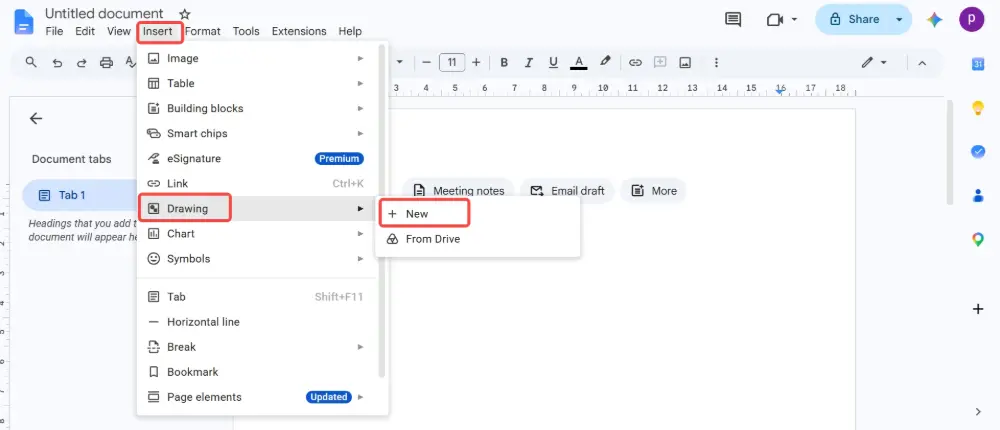Click the Meeting notes chip
Screen dimensions: 1000x430
tap(459, 191)
